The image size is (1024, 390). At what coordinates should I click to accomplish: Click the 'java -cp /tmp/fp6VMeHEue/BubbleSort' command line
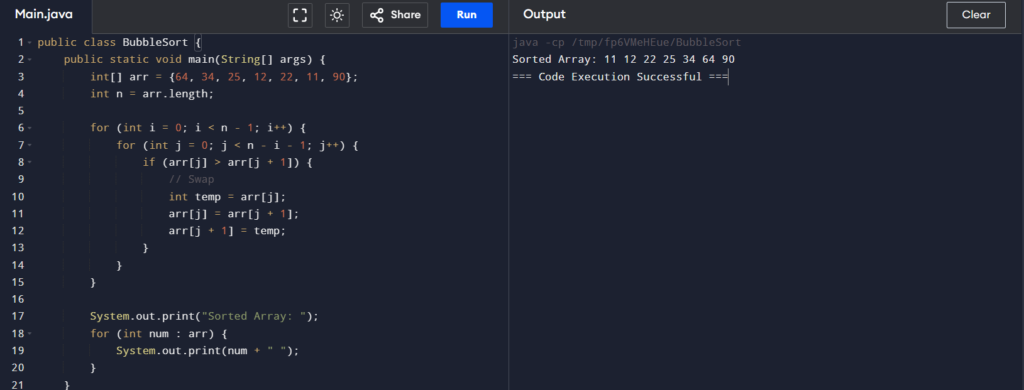click(x=627, y=42)
